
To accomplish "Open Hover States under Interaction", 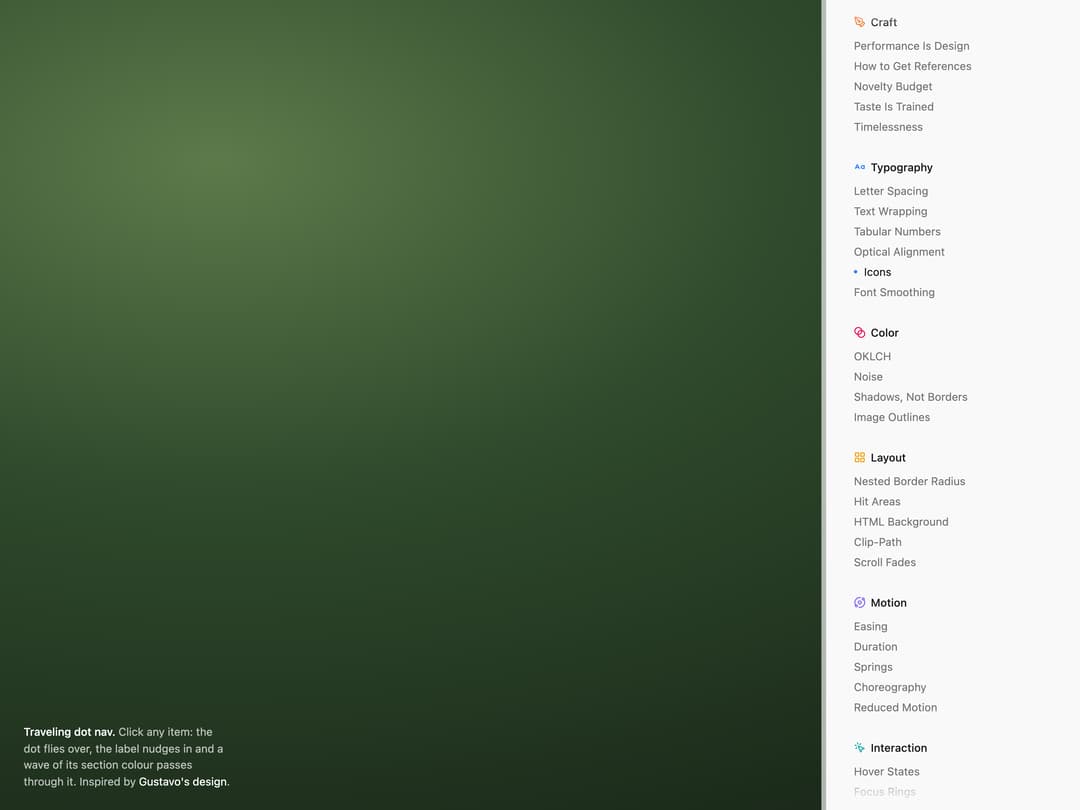I will click(886, 771).
